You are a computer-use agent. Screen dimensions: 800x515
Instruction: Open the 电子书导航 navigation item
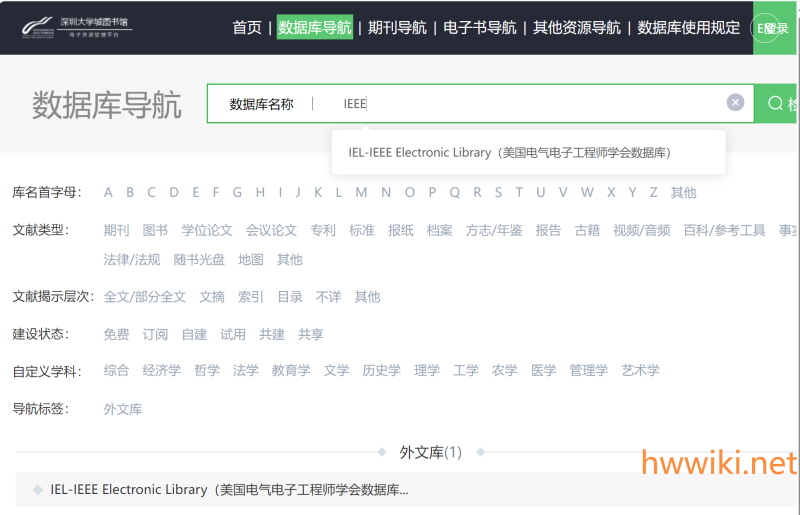[x=480, y=28]
